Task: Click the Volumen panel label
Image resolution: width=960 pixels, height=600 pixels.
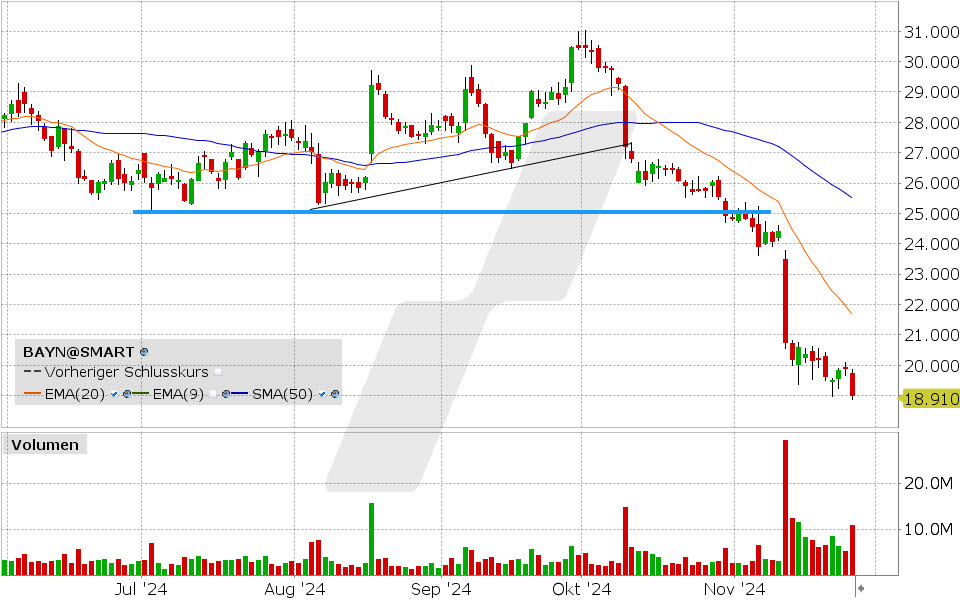Action: [45, 445]
